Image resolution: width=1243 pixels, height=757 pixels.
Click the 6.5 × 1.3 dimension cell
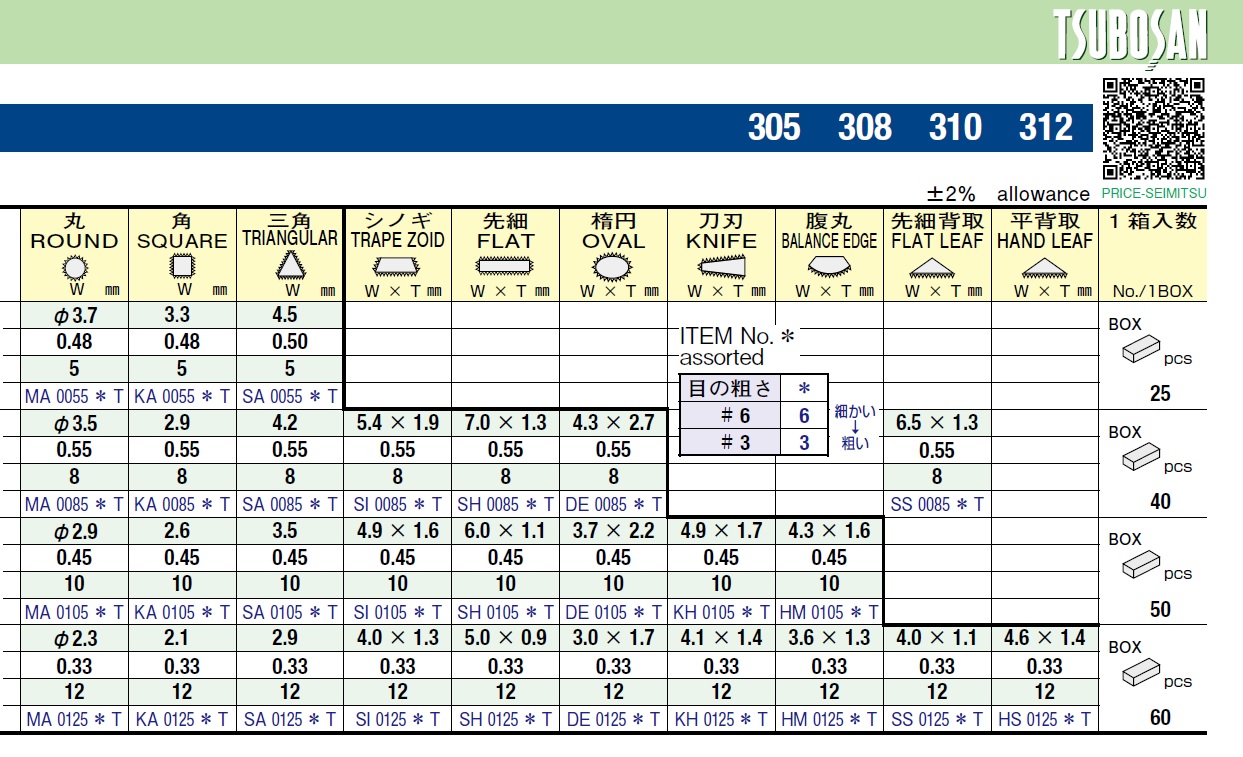click(x=937, y=423)
